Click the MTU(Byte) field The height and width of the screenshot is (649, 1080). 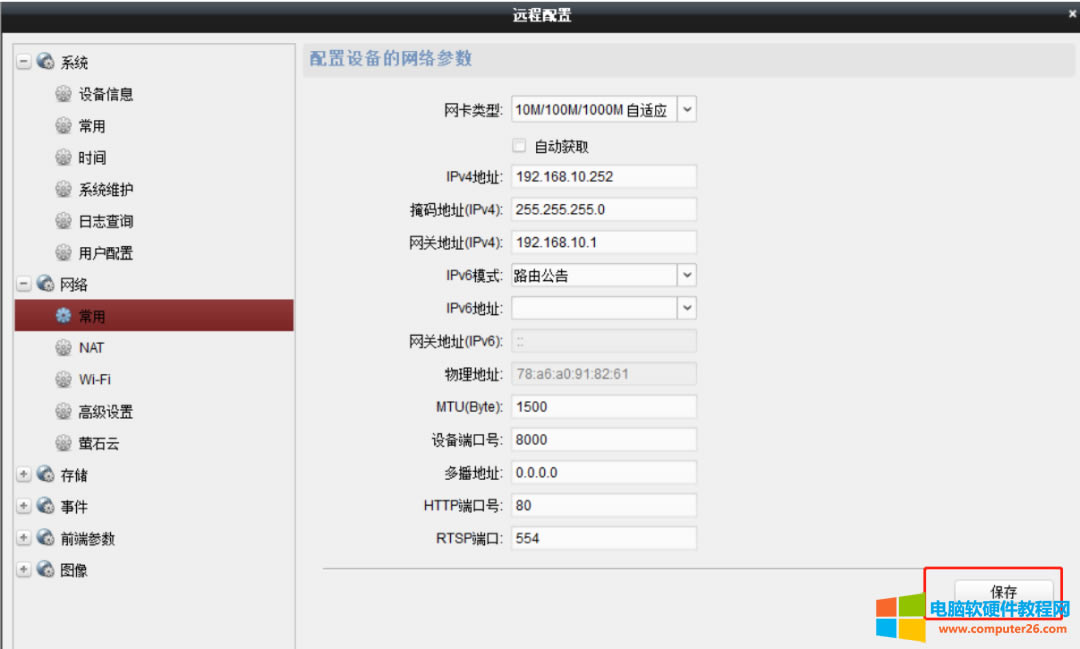603,406
